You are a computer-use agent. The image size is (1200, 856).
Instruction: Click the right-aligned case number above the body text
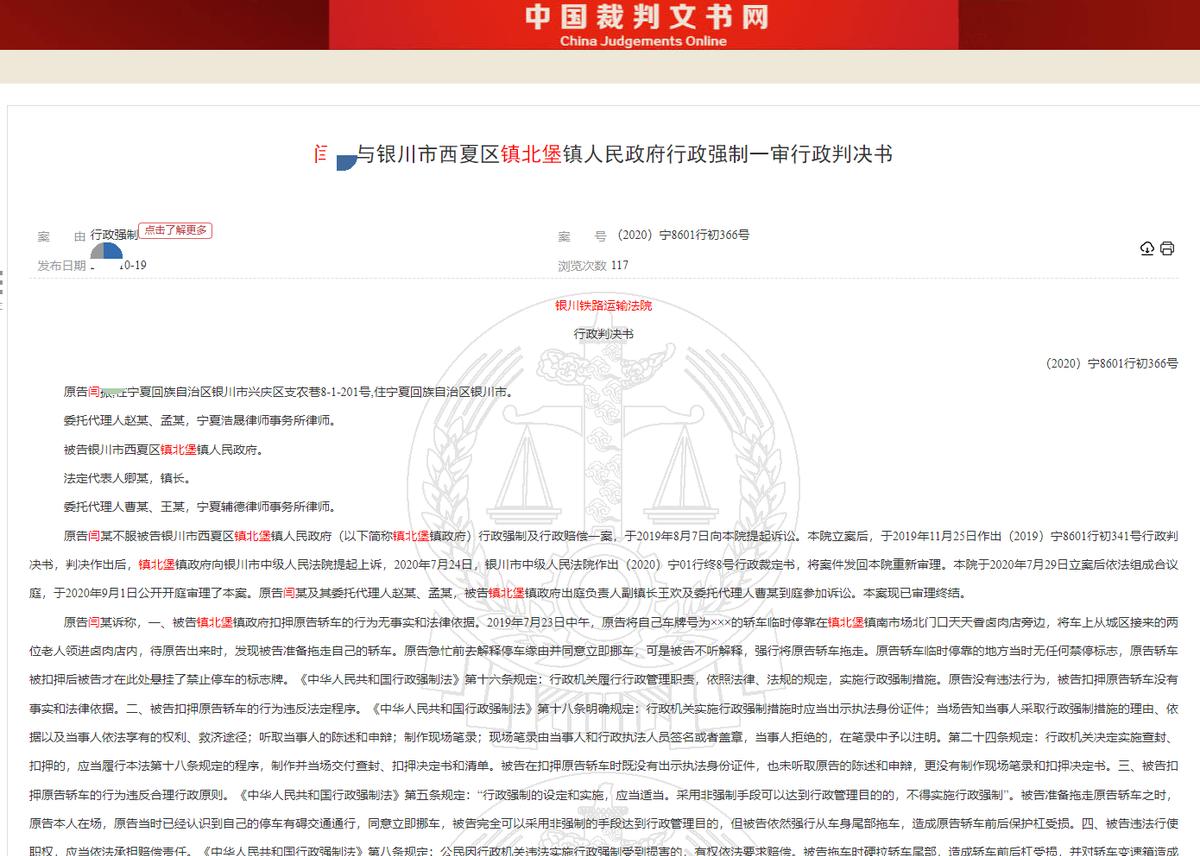(x=1112, y=364)
